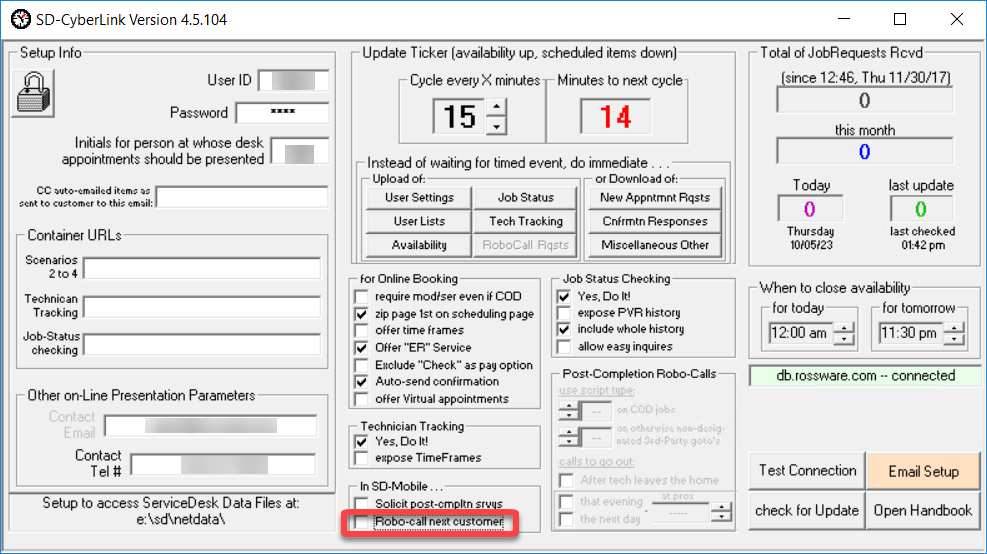Toggle Technician Tracking Yes, Do It!
The height and width of the screenshot is (554, 987).
tap(361, 441)
